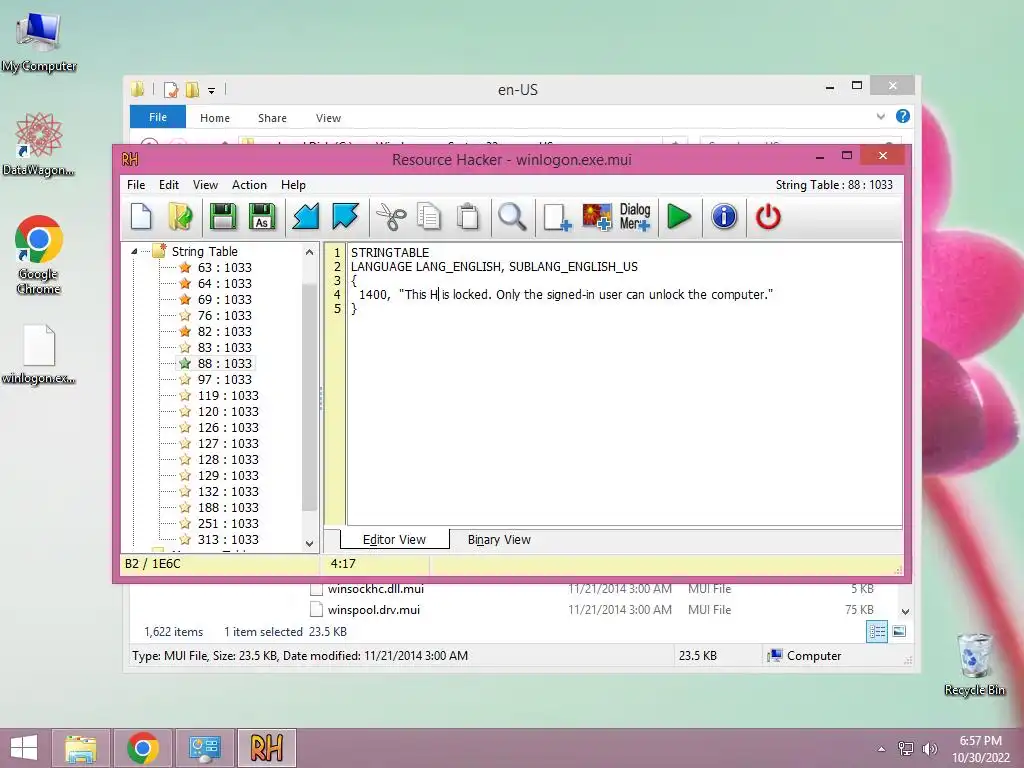Viewport: 1024px width, 768px height.
Task: Click the tree panel scrollbar up arrow
Action: pyautogui.click(x=310, y=251)
